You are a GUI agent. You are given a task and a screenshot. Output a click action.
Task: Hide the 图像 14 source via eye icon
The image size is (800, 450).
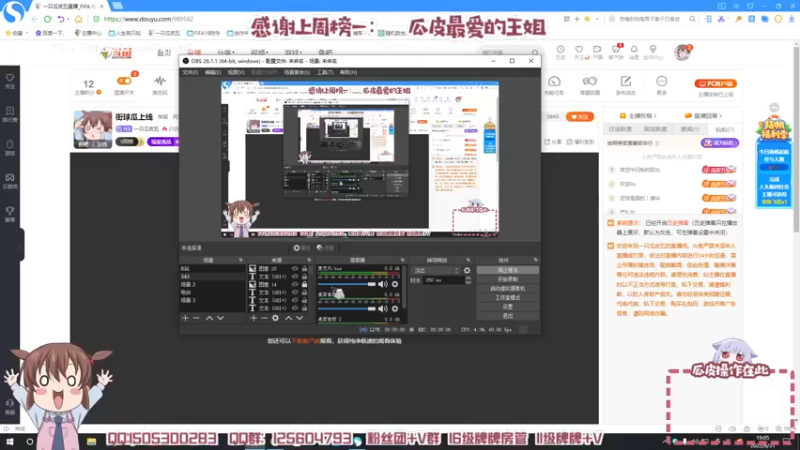click(x=295, y=284)
